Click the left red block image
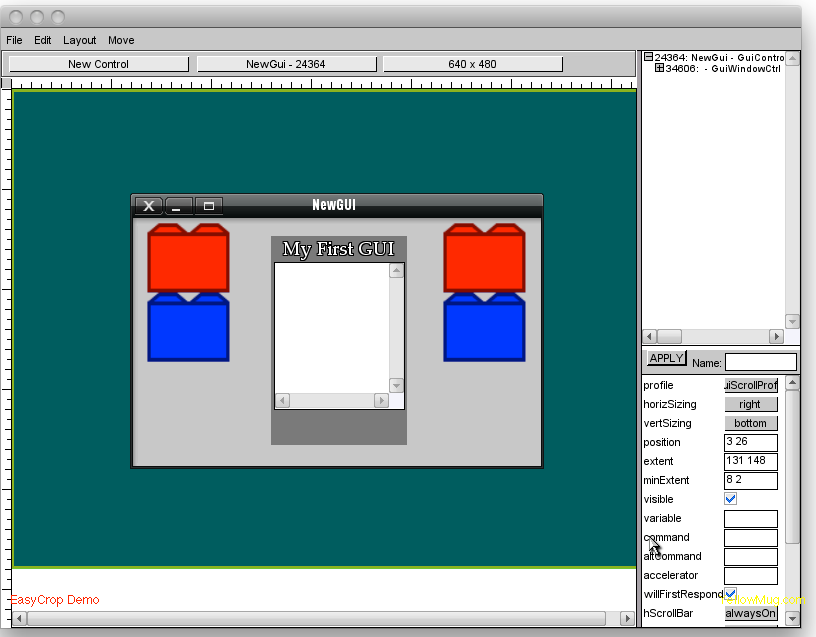Viewport: 816px width, 637px height. [188, 259]
